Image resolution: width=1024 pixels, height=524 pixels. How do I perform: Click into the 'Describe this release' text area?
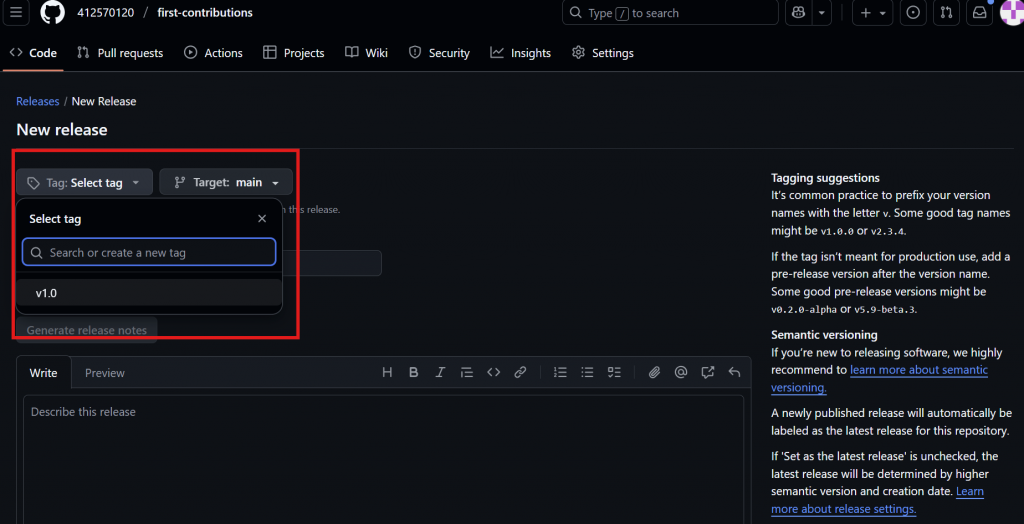point(383,459)
